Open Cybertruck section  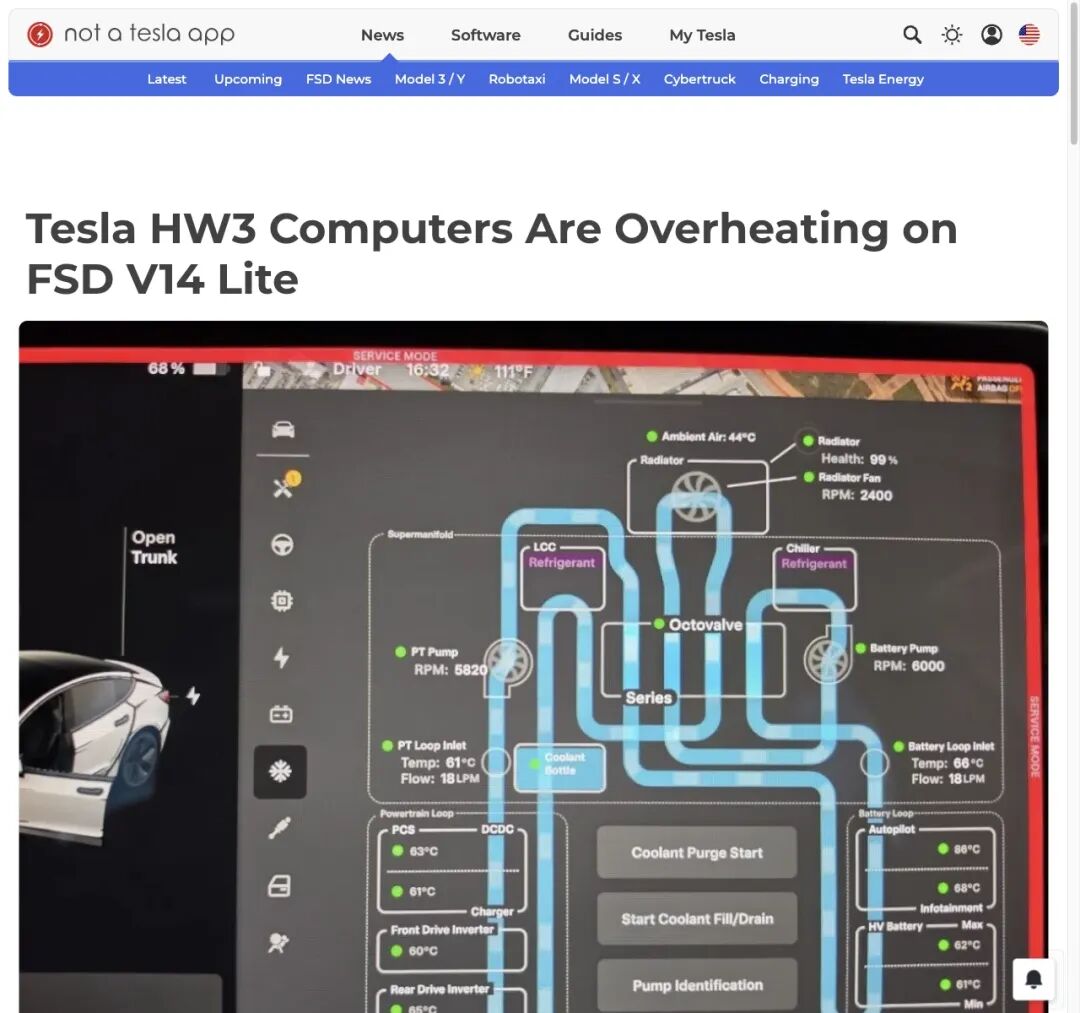click(699, 79)
